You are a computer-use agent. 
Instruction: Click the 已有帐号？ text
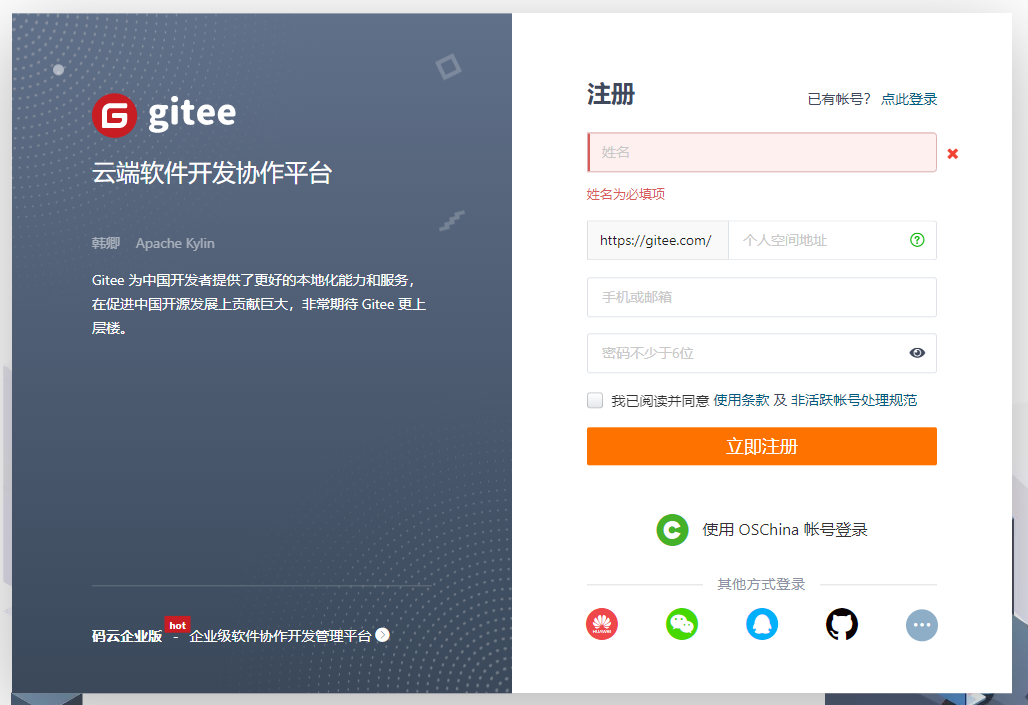(x=839, y=99)
